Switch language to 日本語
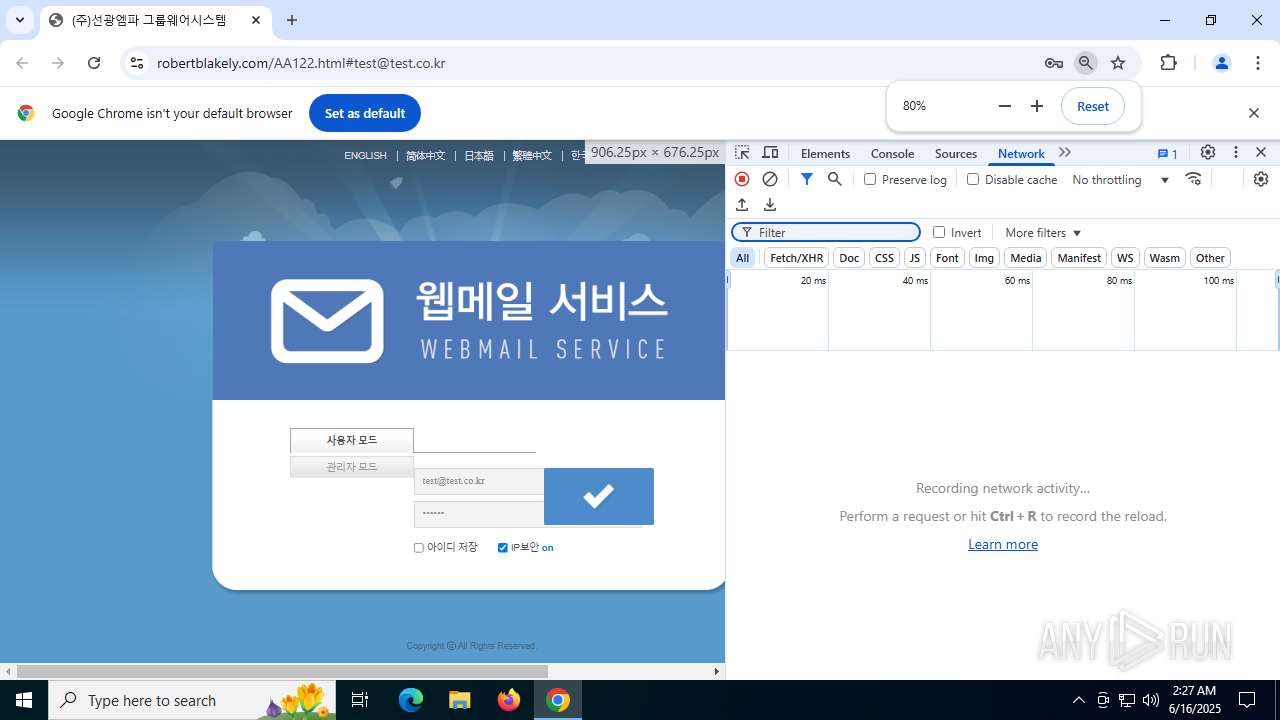1280x720 pixels. coord(479,155)
